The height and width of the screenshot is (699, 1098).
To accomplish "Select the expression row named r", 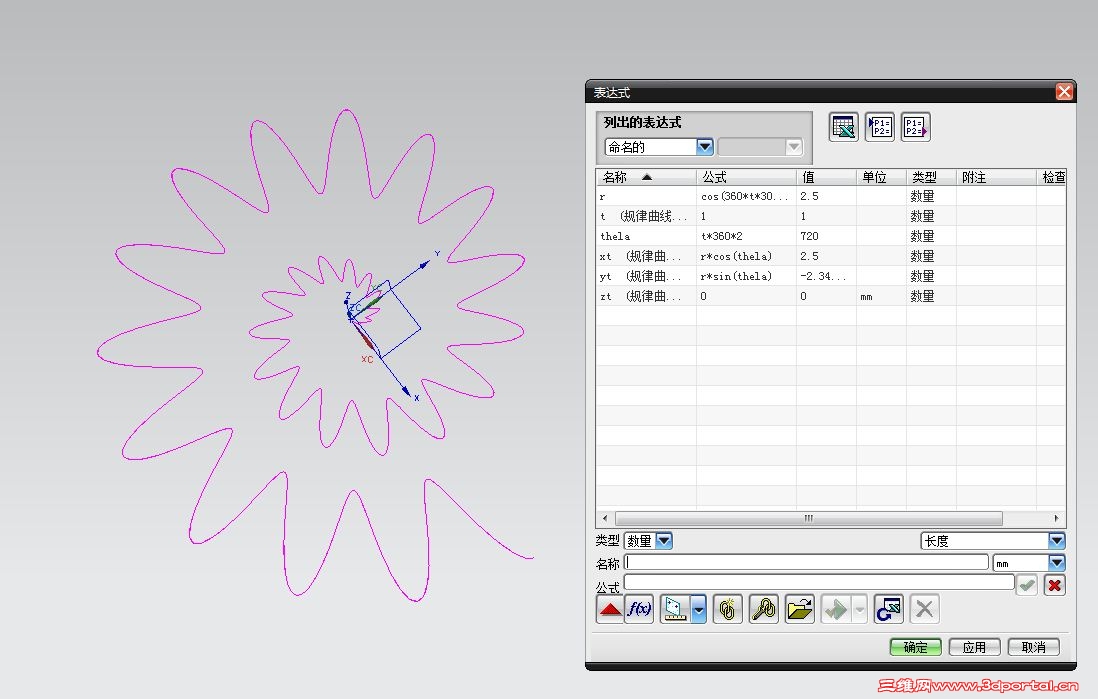I will click(x=831, y=196).
